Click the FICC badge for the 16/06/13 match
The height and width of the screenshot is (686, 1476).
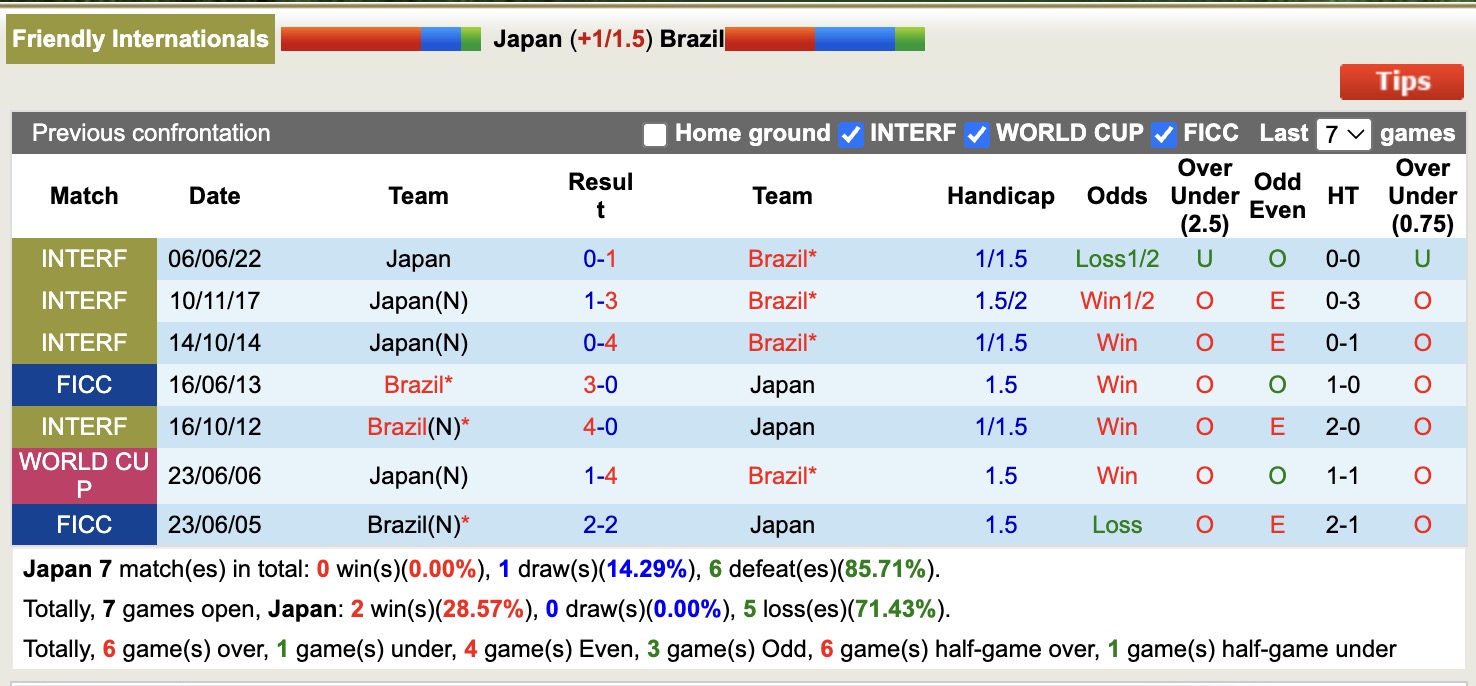[84, 384]
